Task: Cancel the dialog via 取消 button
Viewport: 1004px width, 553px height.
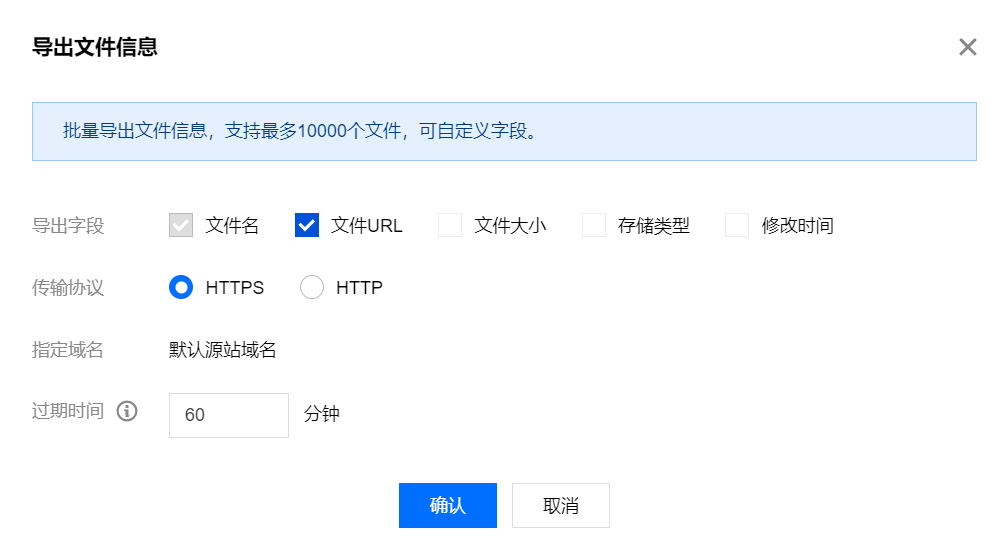Action: click(561, 506)
